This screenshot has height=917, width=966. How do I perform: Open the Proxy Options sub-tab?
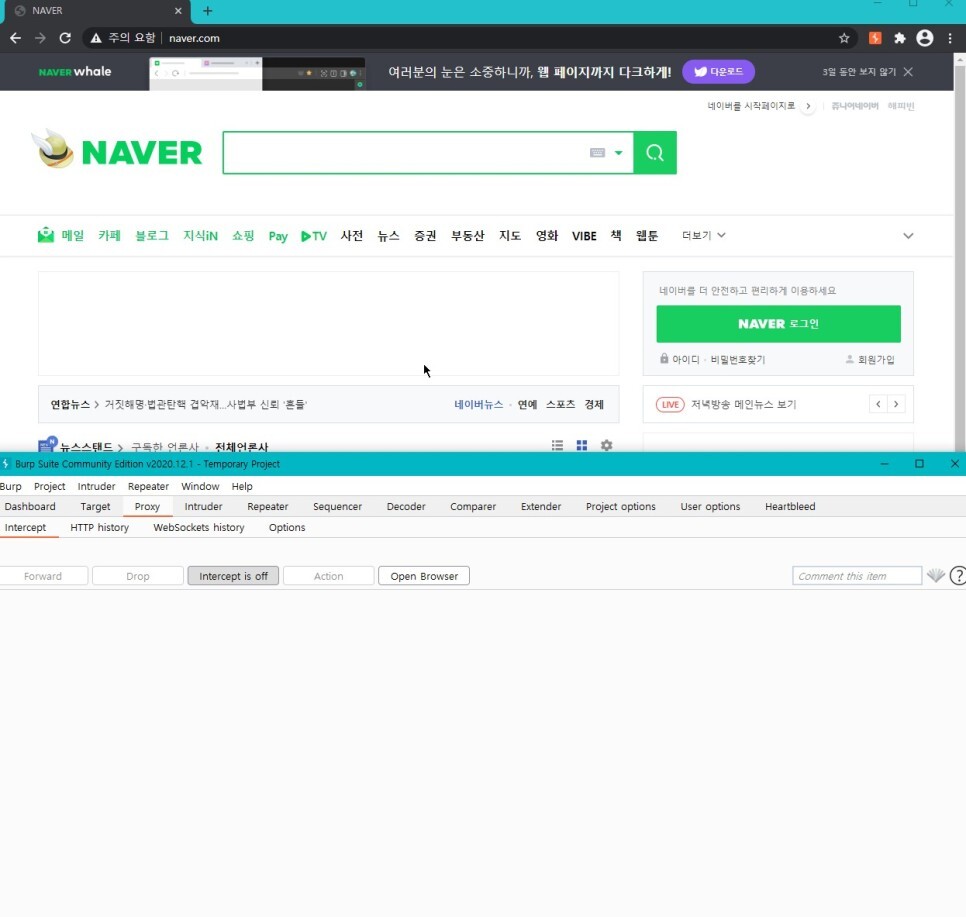click(287, 528)
